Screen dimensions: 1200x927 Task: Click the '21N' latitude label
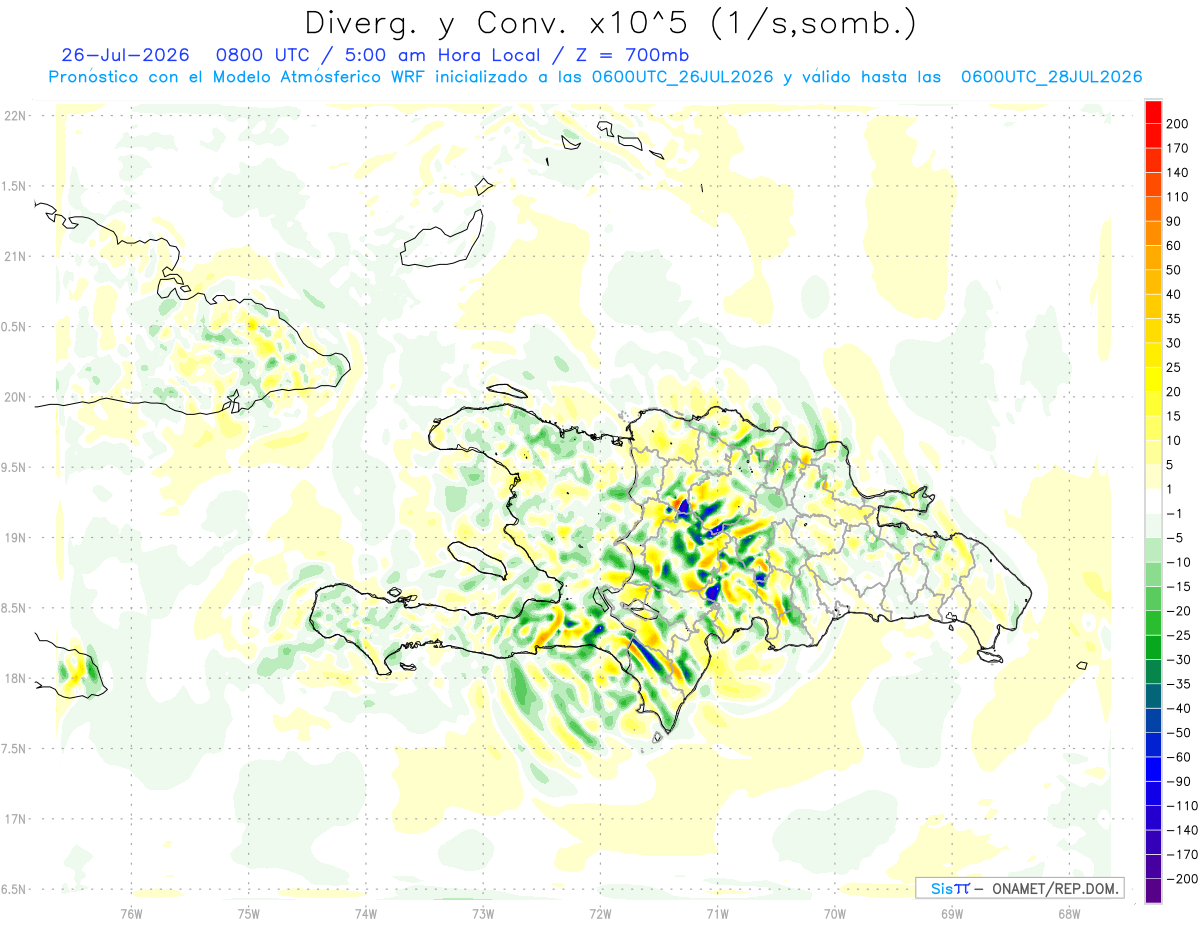click(14, 257)
